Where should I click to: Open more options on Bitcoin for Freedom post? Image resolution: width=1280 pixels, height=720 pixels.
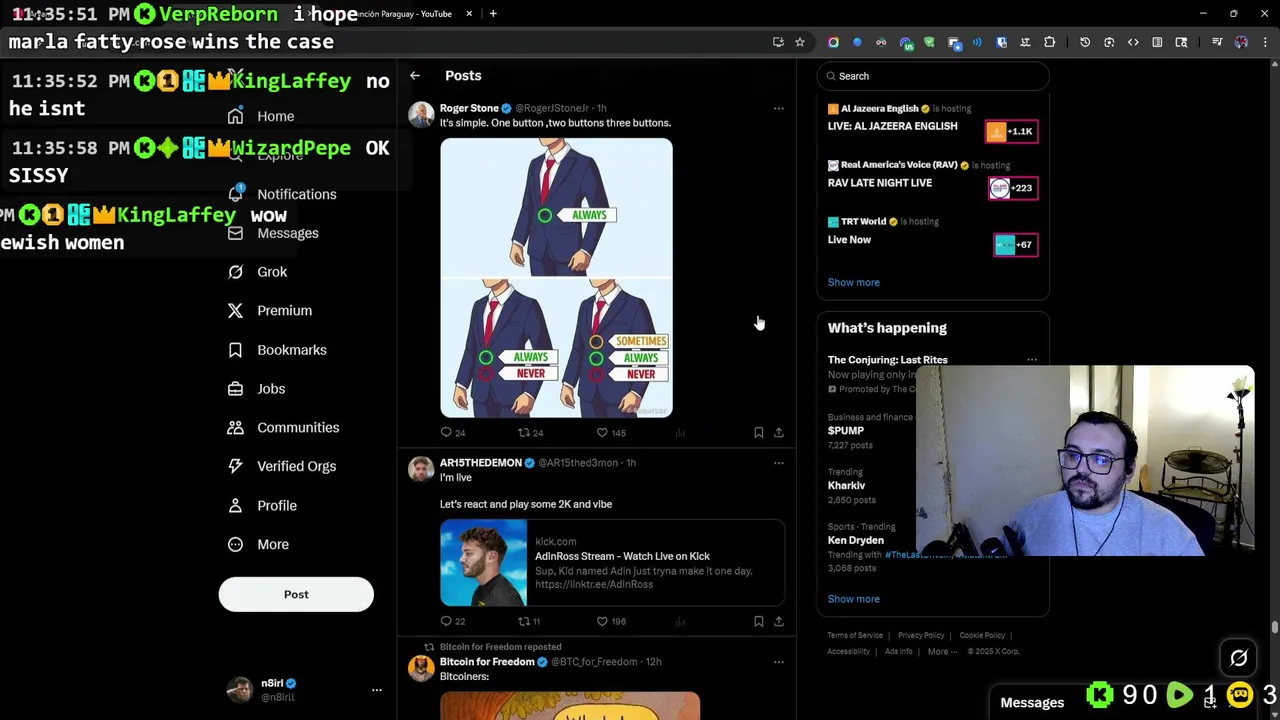coord(778,662)
